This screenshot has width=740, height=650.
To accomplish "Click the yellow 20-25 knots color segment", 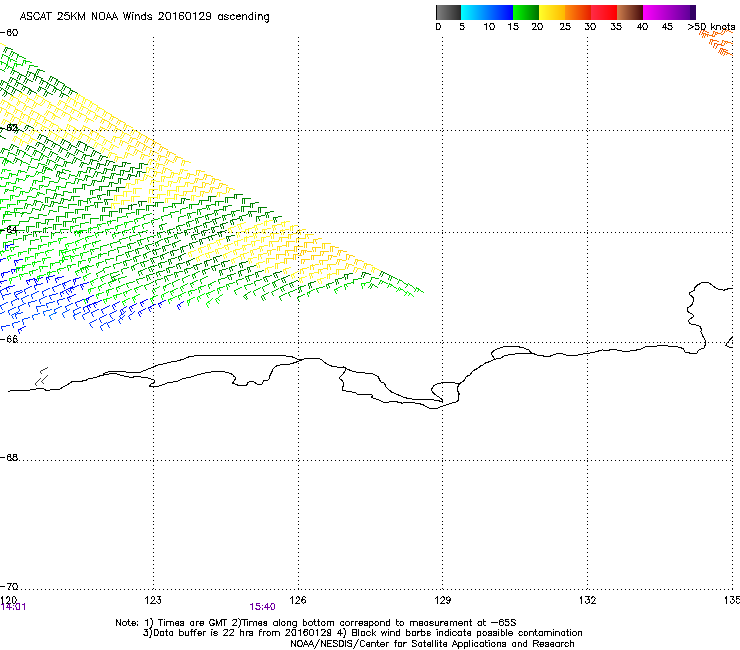I will click(x=552, y=12).
